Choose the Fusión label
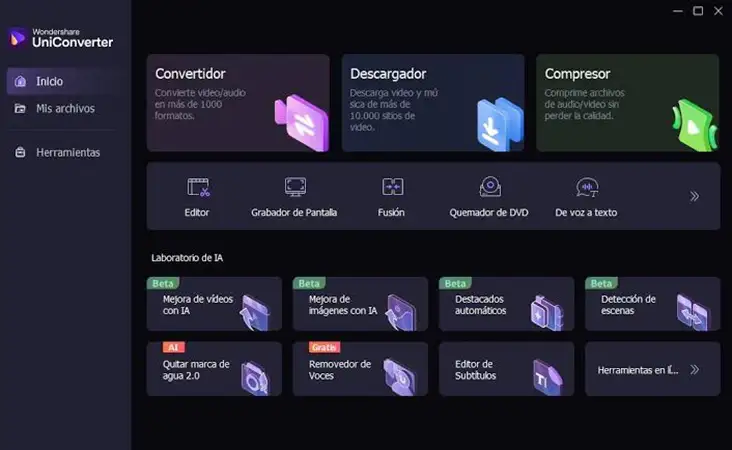Screen dimensions: 732x450 point(391,212)
